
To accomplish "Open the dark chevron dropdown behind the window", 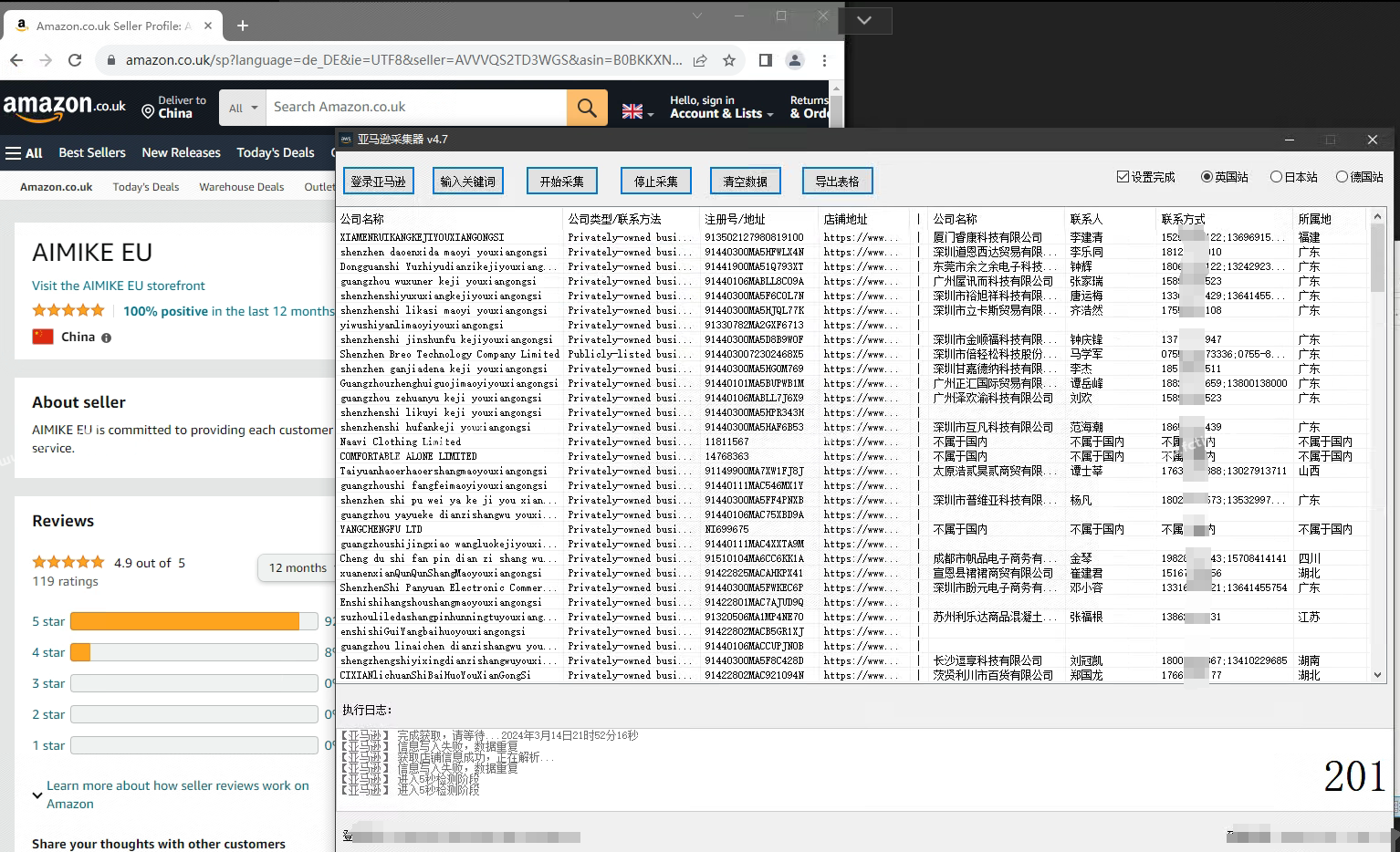I will click(864, 20).
